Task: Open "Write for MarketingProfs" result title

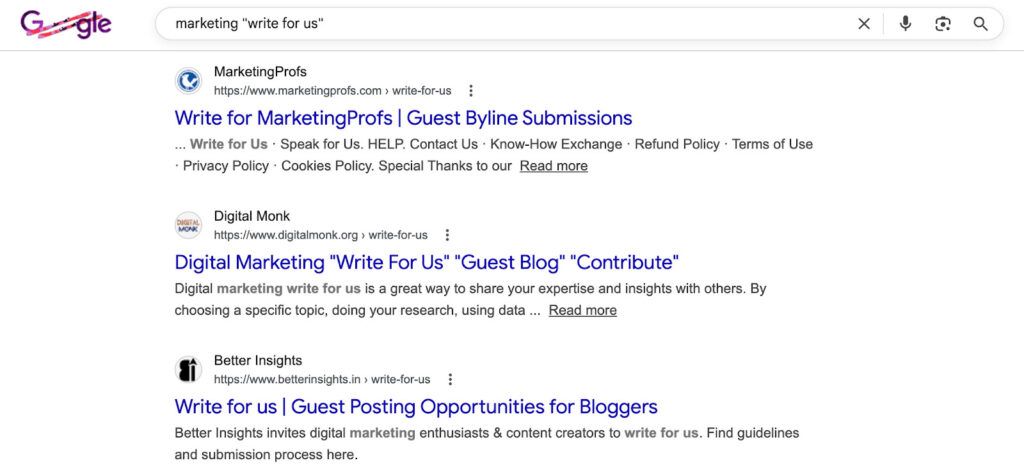Action: tap(403, 118)
